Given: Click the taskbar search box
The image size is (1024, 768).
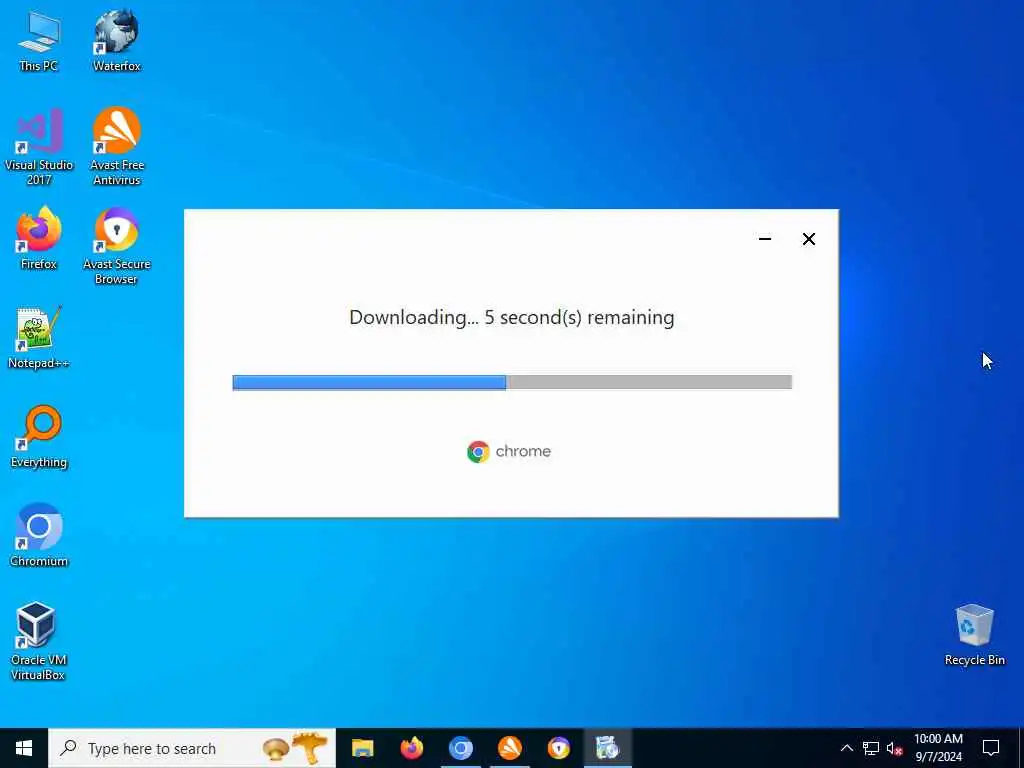Looking at the screenshot, I should tap(192, 748).
